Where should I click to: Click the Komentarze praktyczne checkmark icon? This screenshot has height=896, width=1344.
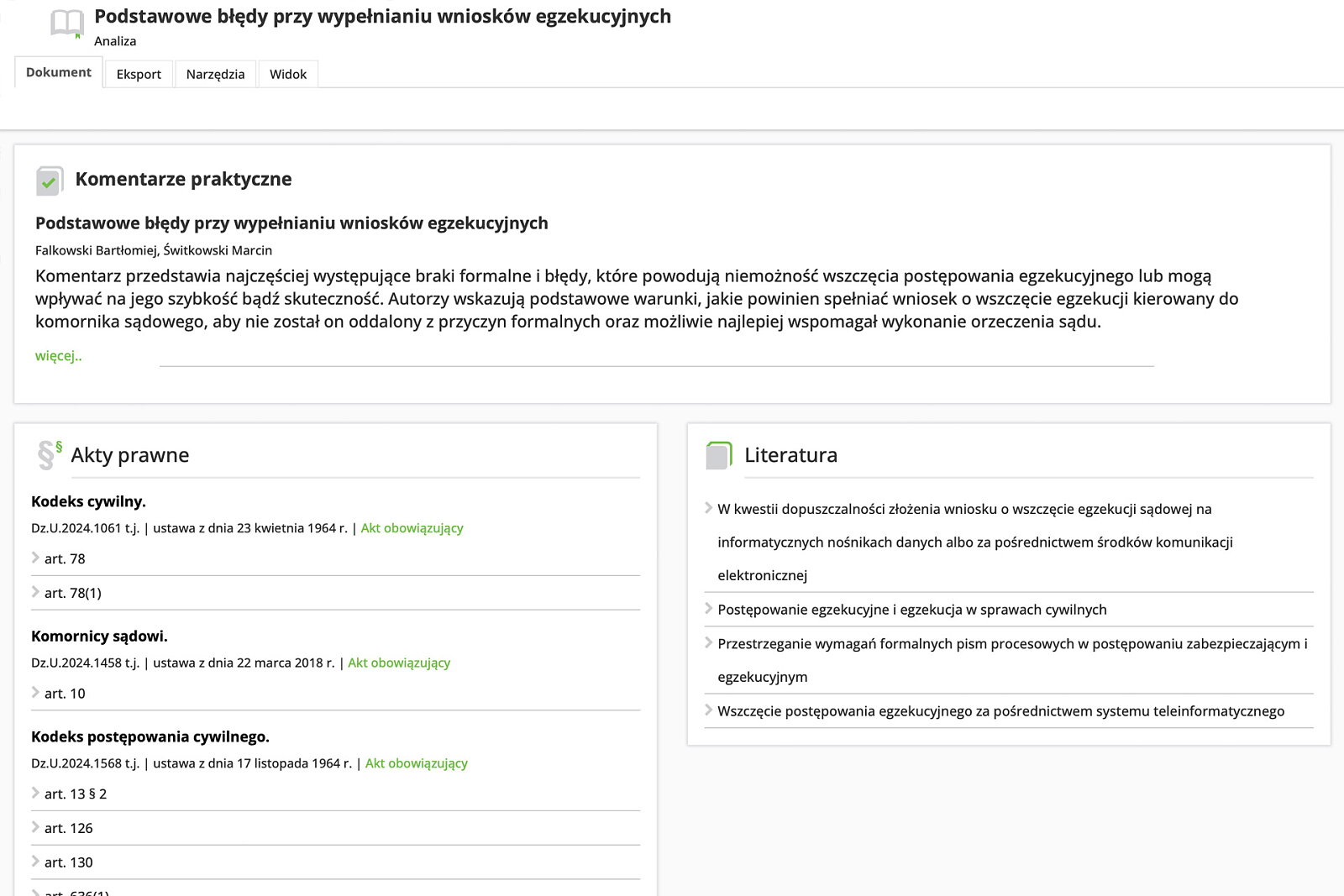click(x=50, y=181)
